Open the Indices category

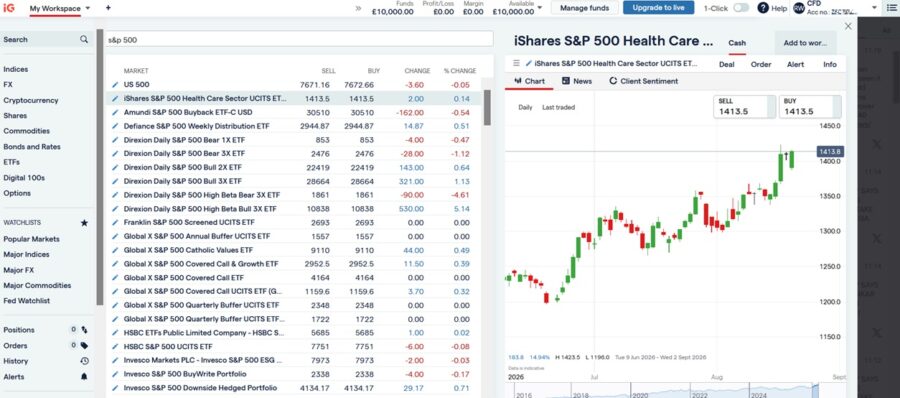coord(16,69)
